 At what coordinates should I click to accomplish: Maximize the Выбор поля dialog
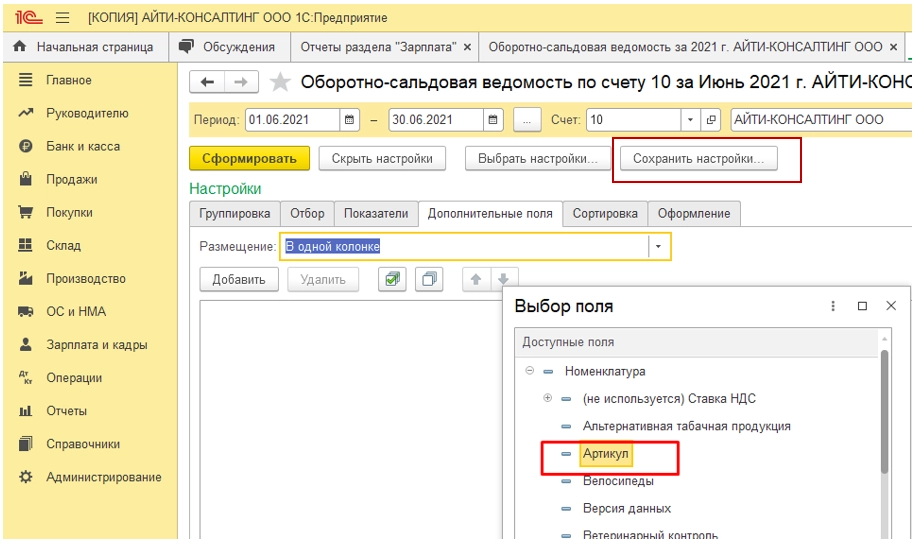(862, 306)
